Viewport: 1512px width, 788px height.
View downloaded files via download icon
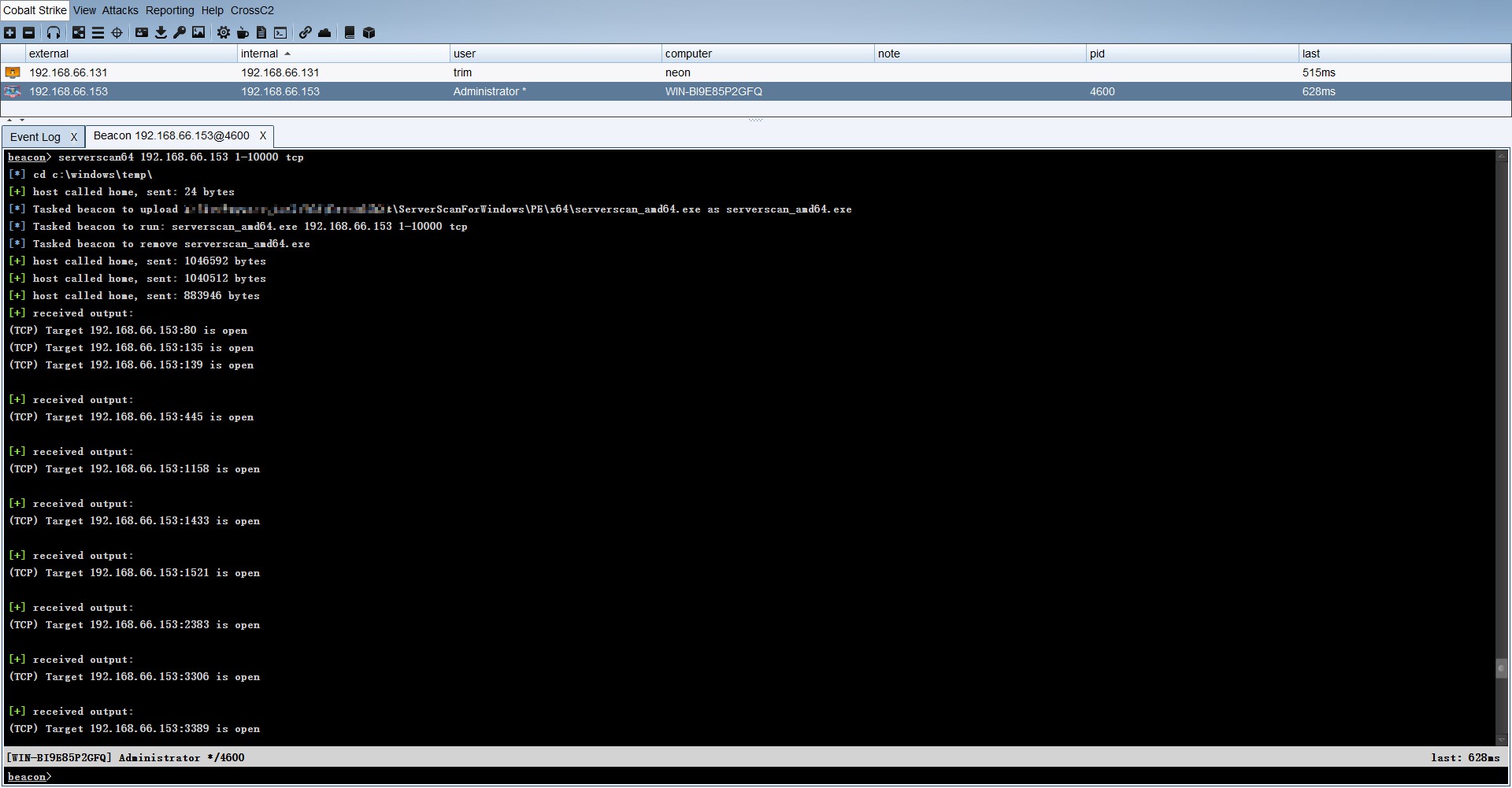161,33
